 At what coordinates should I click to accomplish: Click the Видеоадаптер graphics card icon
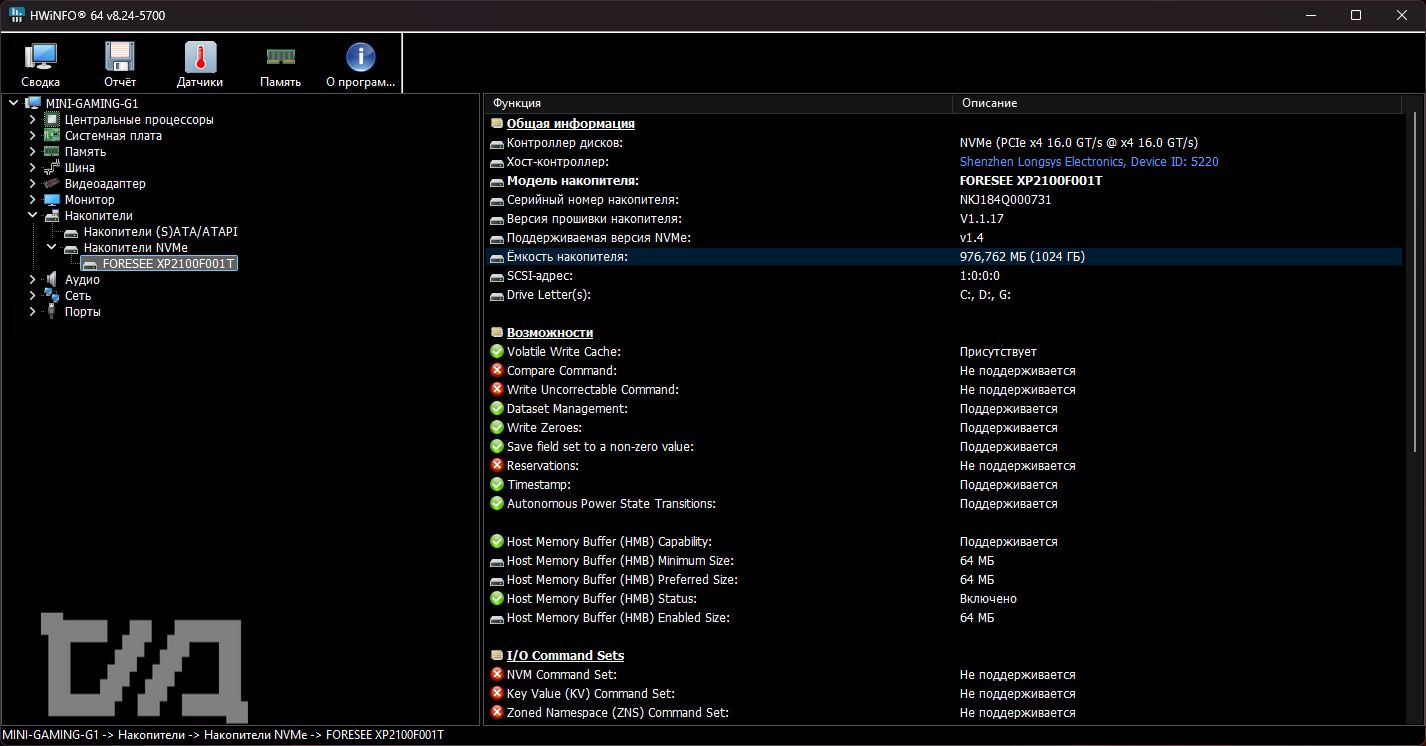pos(52,184)
